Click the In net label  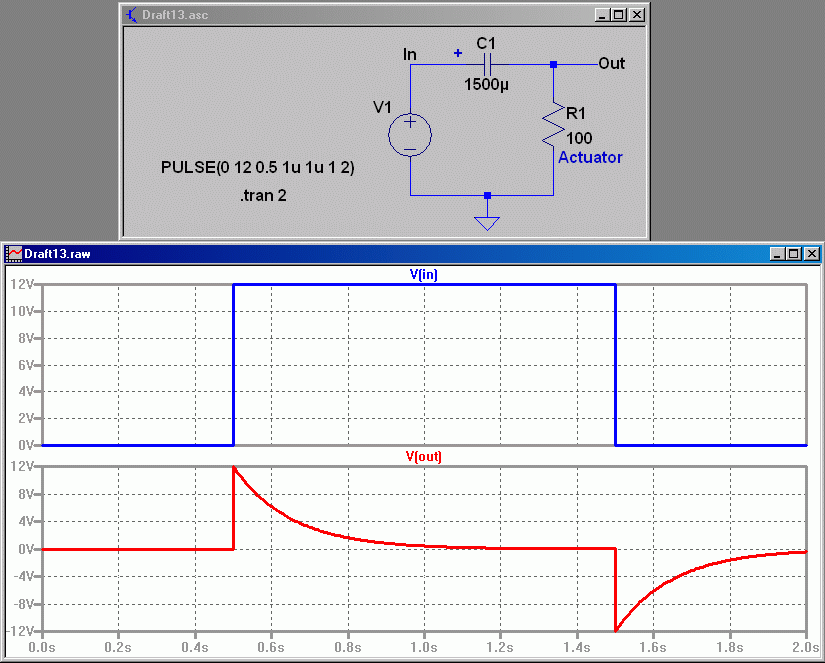(410, 54)
